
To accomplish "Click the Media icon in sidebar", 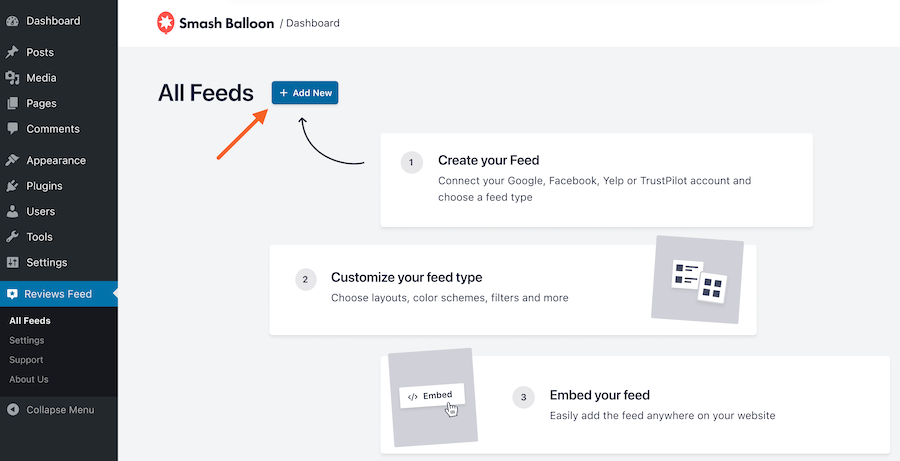I will (12, 78).
